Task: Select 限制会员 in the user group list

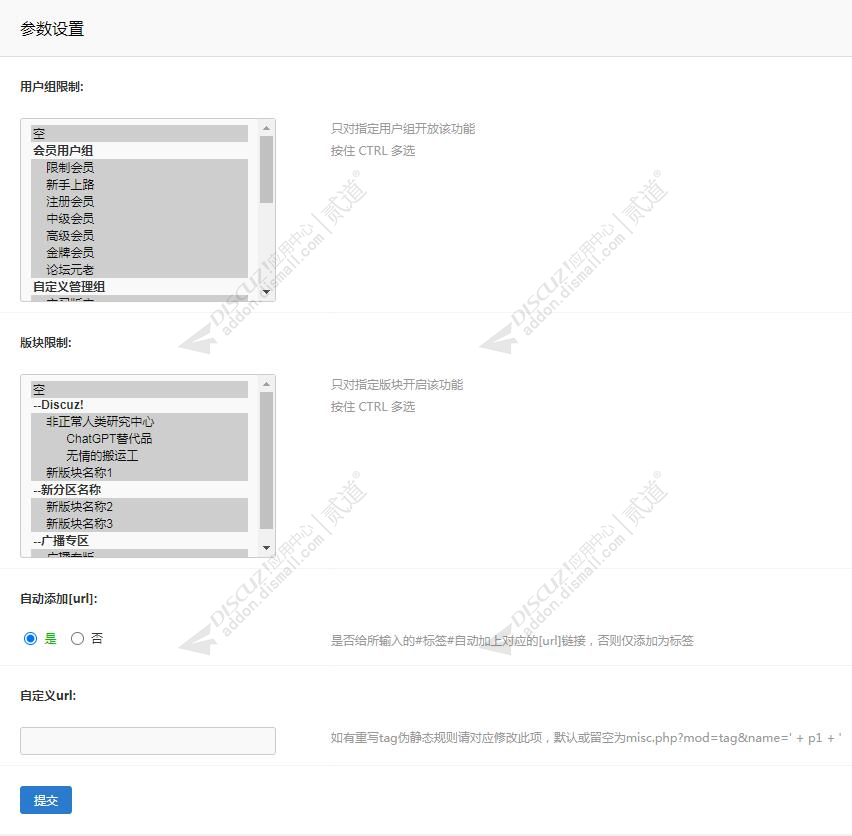Action: (x=140, y=167)
